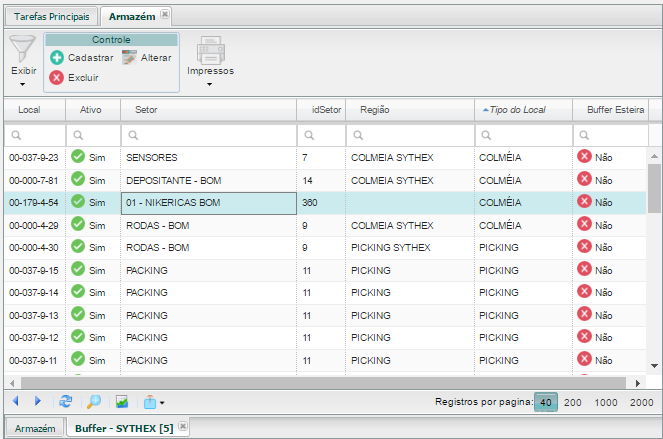Click green Ativo check for 00-037-9-12

tap(78, 337)
